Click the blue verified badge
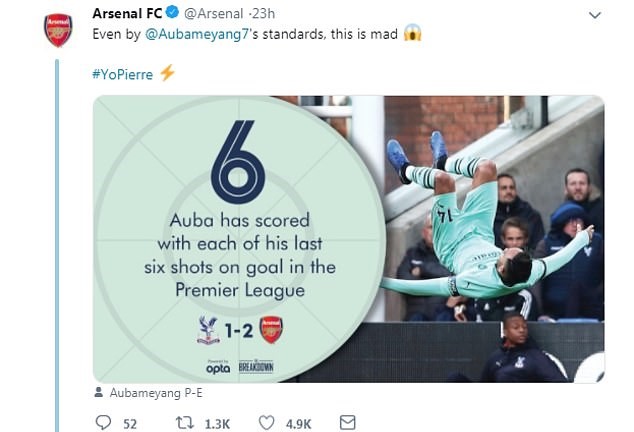634x432 pixels. point(171,14)
